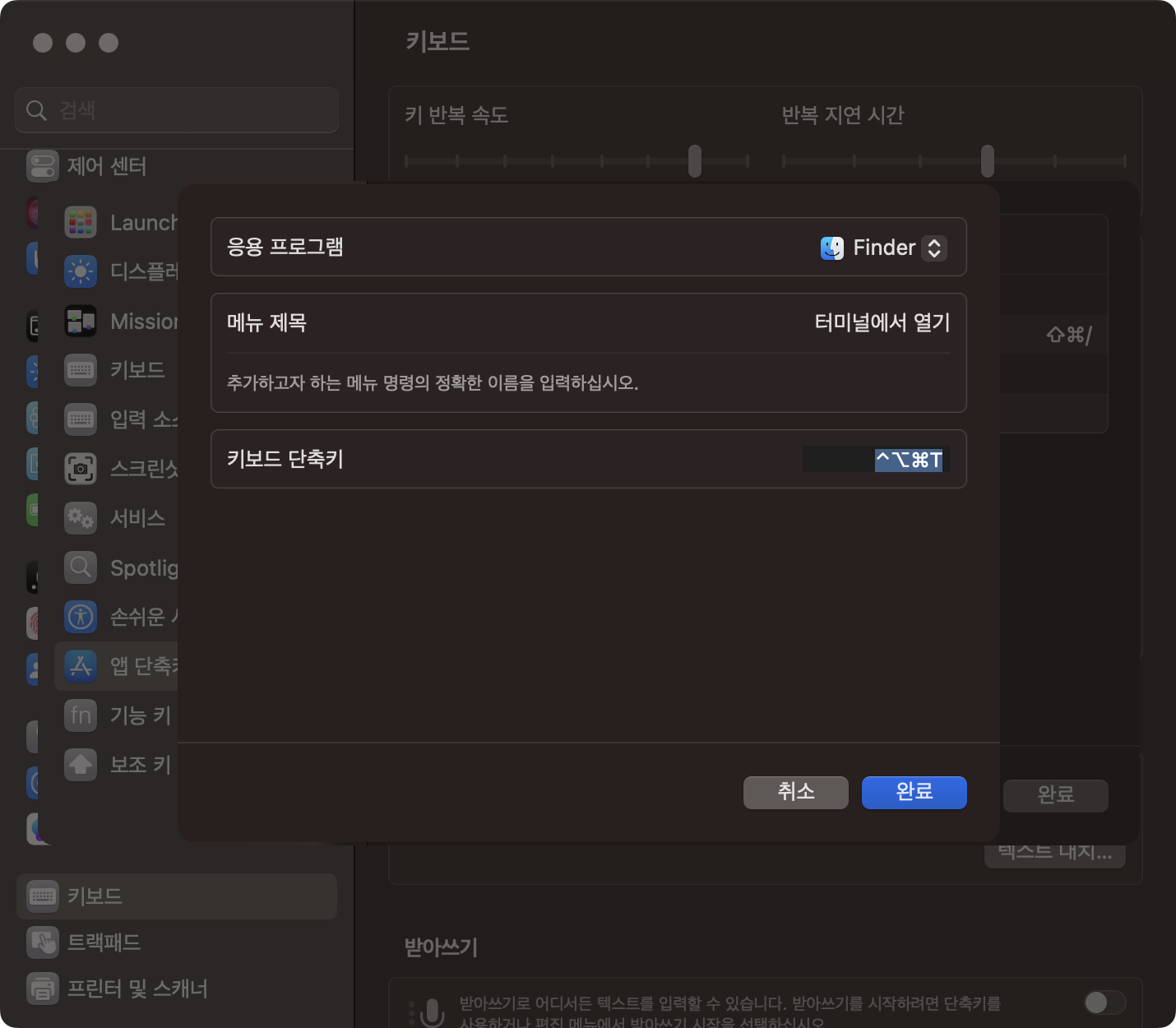Adjust the 키 반복 속도 slider
This screenshot has height=1028, width=1176.
tap(695, 161)
